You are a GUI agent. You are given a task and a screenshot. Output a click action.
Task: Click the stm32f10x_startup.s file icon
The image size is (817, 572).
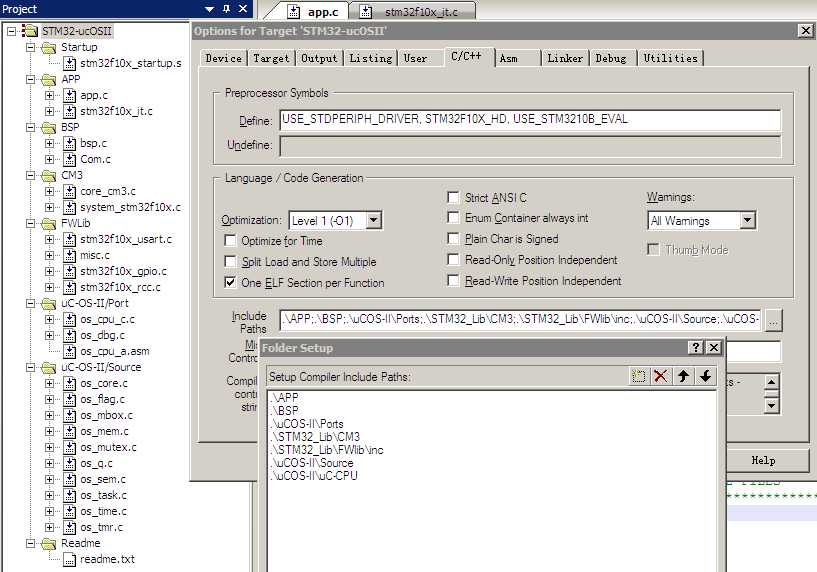(69, 63)
